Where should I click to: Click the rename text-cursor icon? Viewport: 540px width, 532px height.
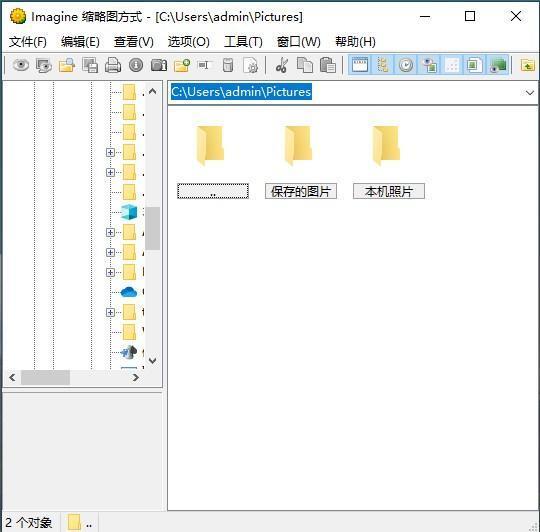pos(204,65)
